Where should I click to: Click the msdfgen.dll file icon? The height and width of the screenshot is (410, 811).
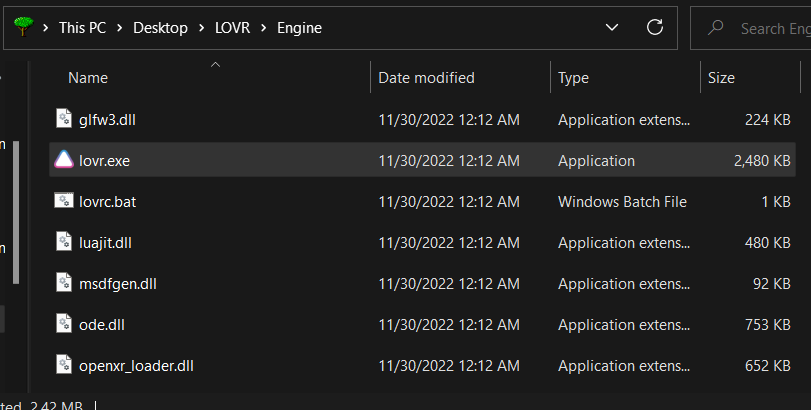(x=64, y=283)
